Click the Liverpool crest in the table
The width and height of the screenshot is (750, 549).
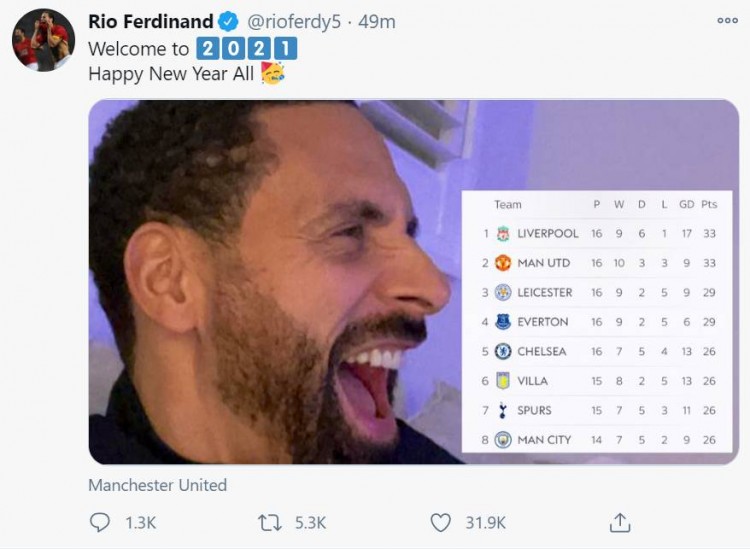(x=502, y=233)
